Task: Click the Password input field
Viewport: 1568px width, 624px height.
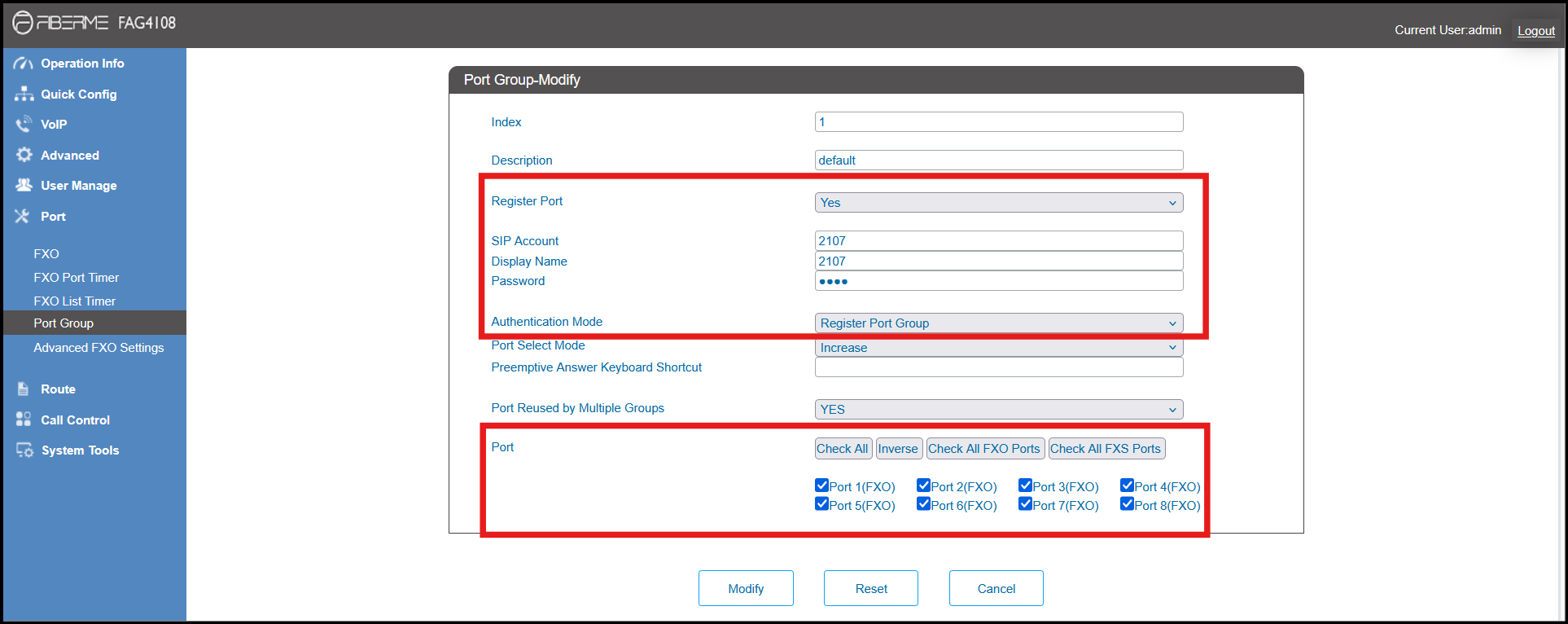Action: (999, 281)
